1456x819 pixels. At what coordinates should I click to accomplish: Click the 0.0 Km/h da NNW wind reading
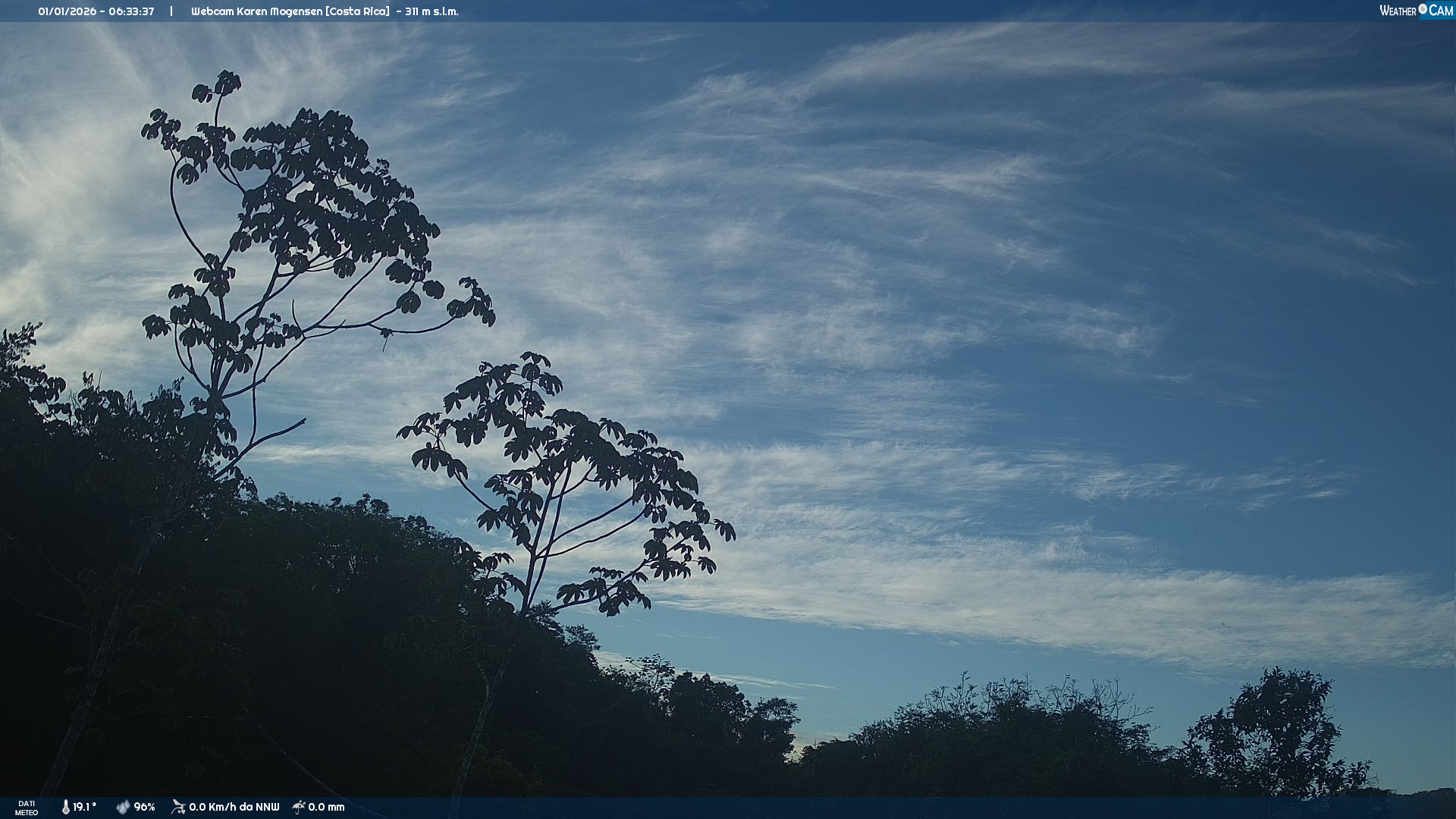pos(234,807)
